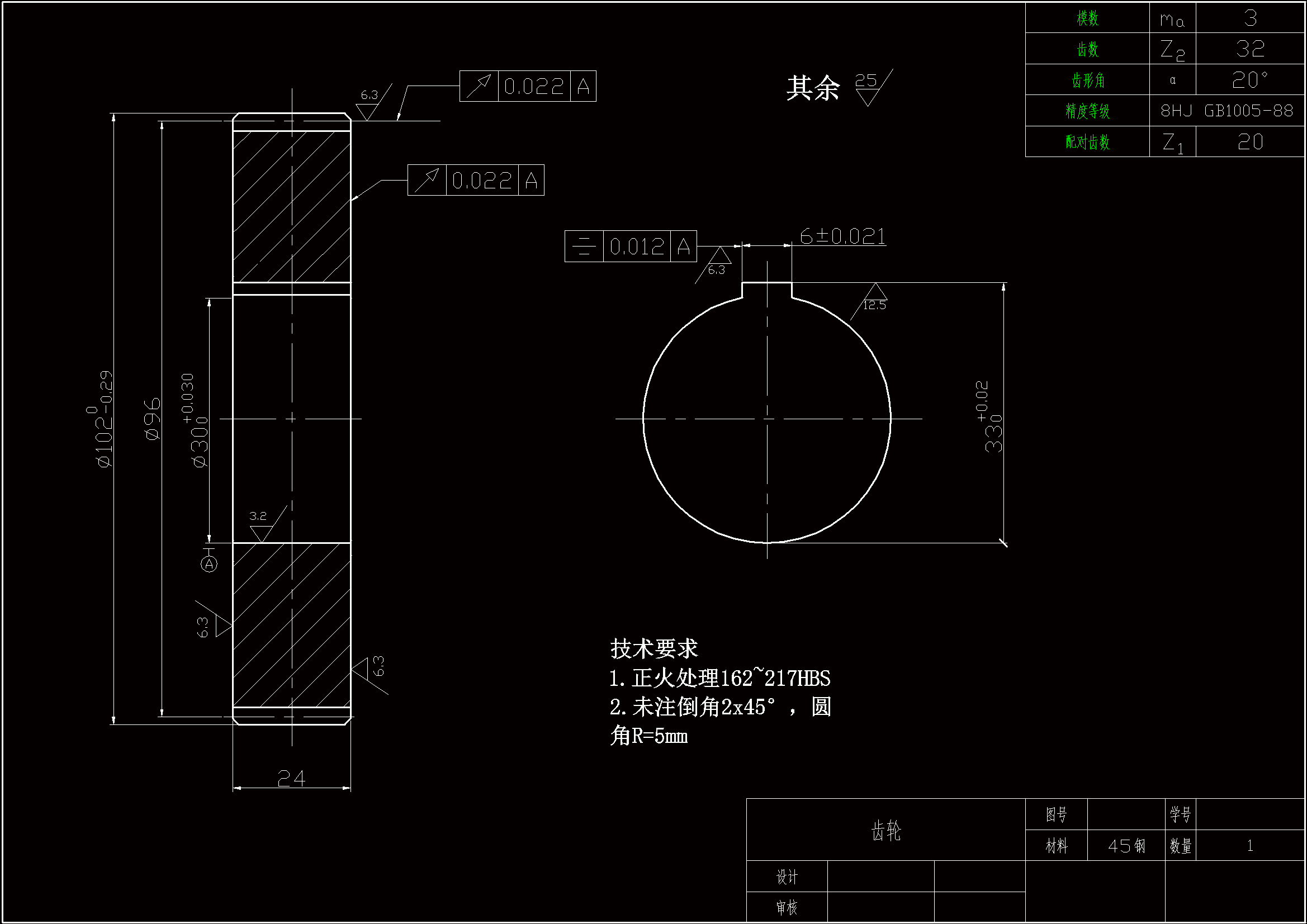Viewport: 1307px width, 924px height.
Task: Click the lower 0.022 runout tolerance frame
Action: click(475, 181)
